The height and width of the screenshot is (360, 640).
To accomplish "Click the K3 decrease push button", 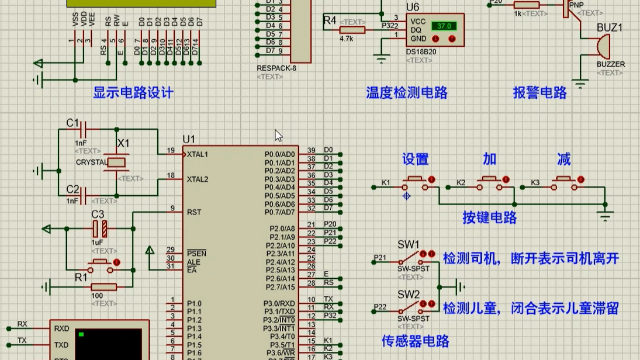I will point(564,183).
